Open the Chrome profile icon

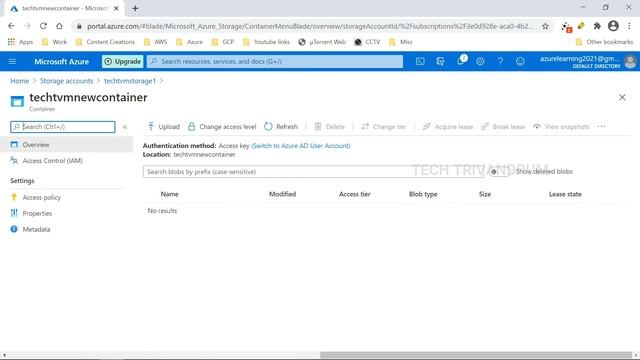pyautogui.click(x=613, y=26)
